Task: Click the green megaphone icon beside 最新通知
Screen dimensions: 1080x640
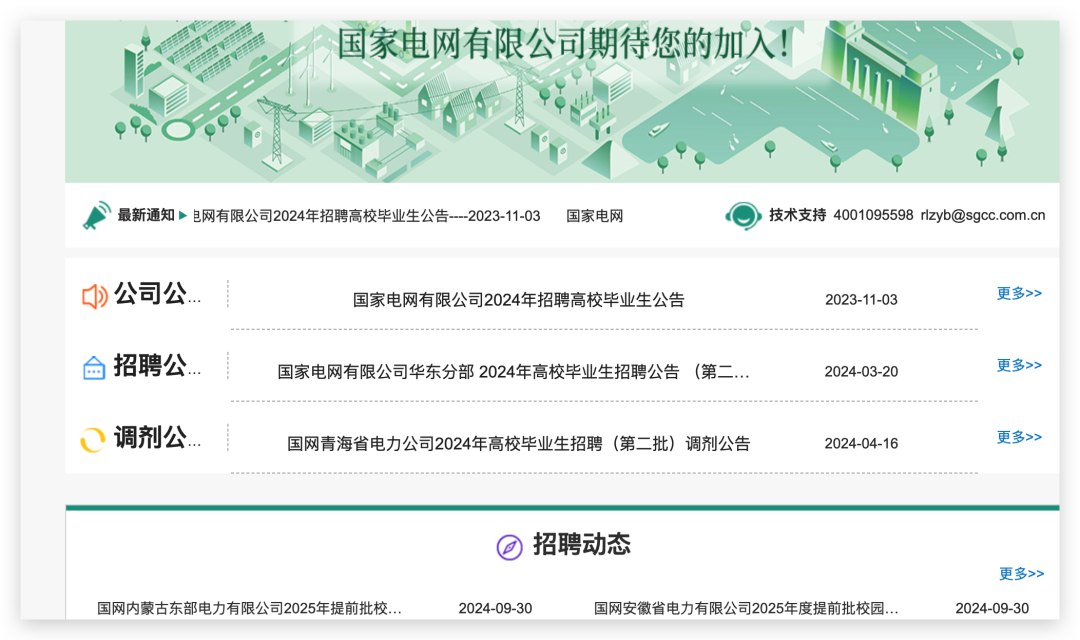Action: point(96,216)
